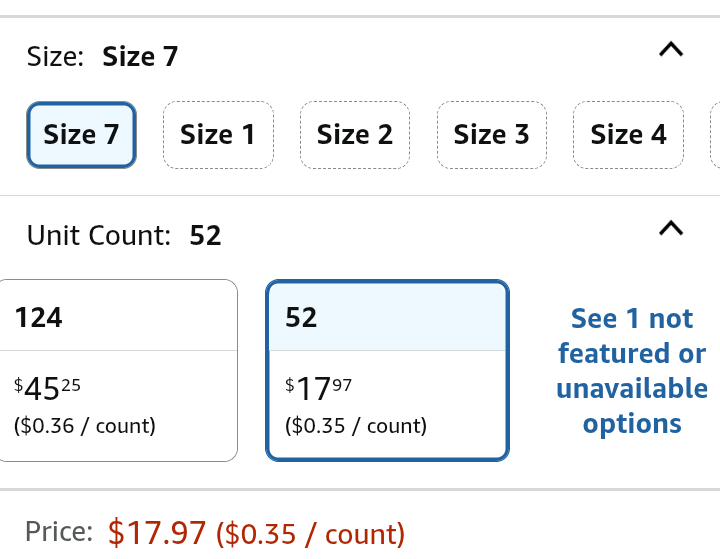Click the red $17.97 price text

[157, 533]
